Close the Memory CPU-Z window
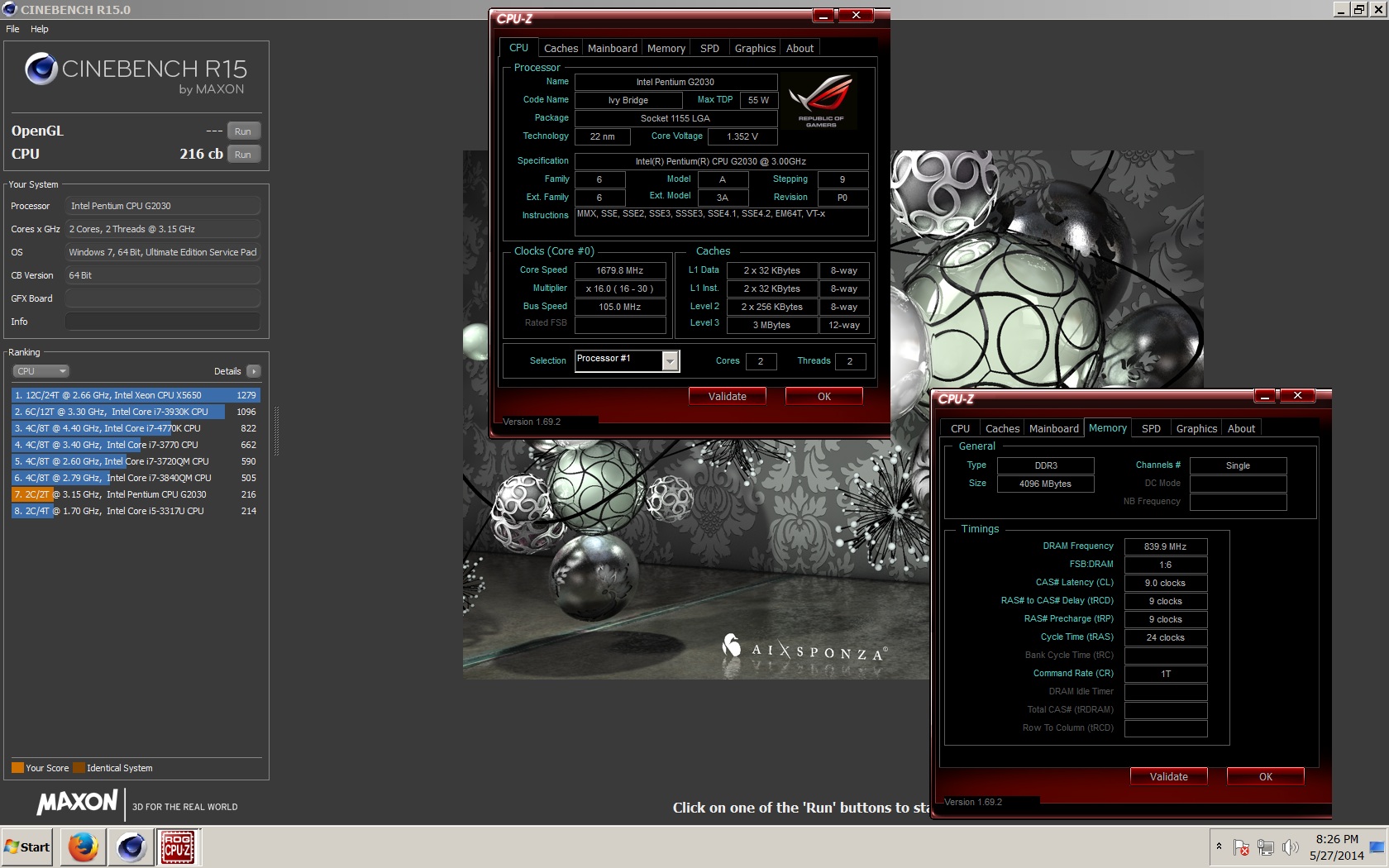Screen dimensions: 1389x868 [x=1297, y=395]
